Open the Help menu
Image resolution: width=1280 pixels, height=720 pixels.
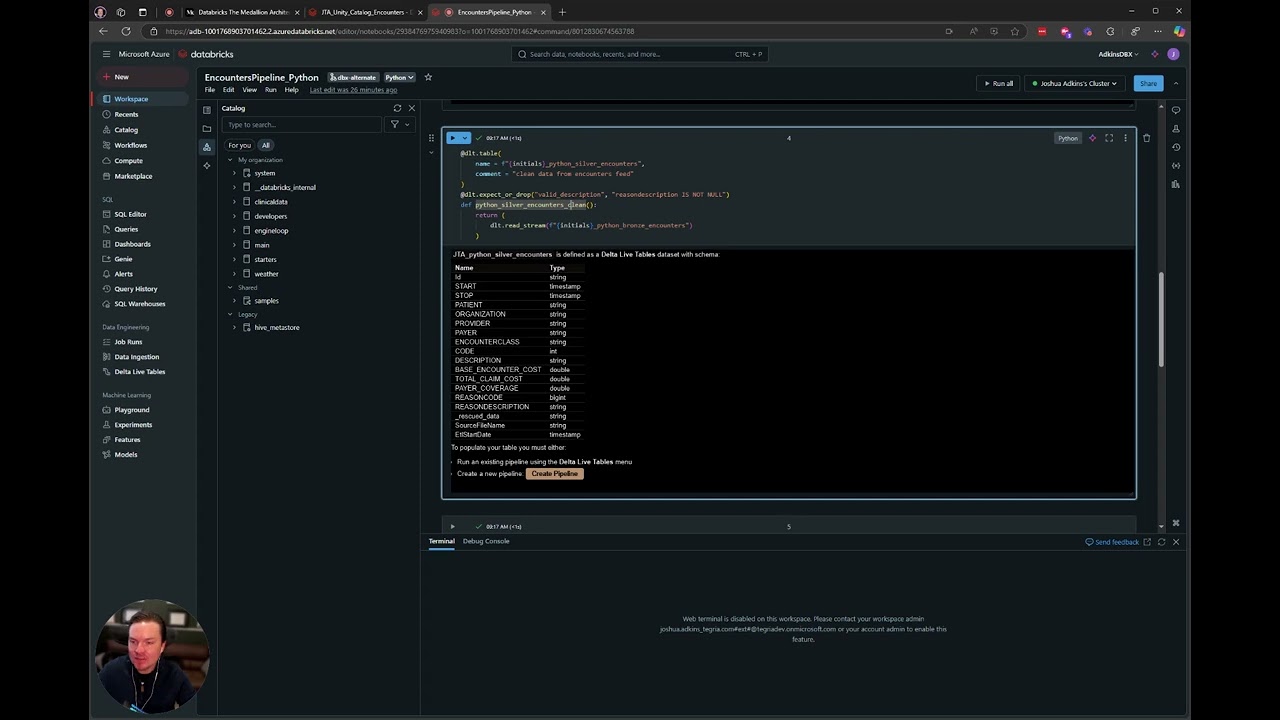(x=291, y=90)
